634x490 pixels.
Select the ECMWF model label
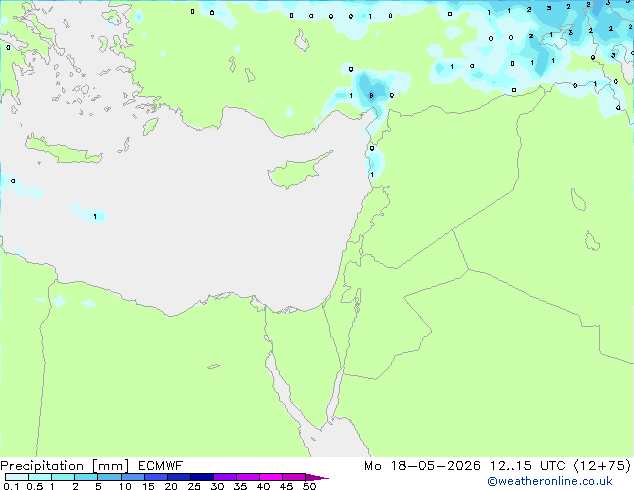pyautogui.click(x=161, y=466)
